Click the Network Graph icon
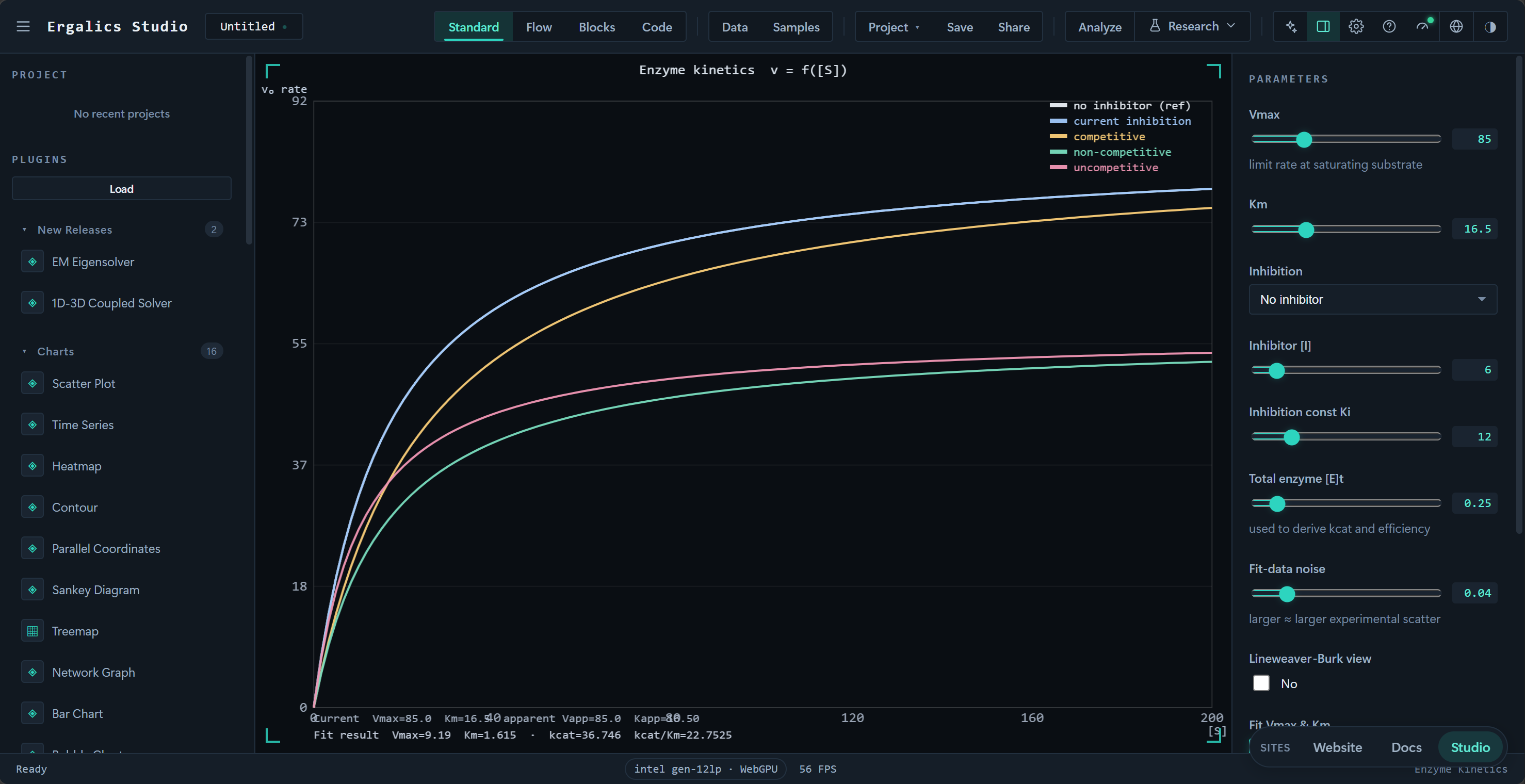 (x=33, y=672)
